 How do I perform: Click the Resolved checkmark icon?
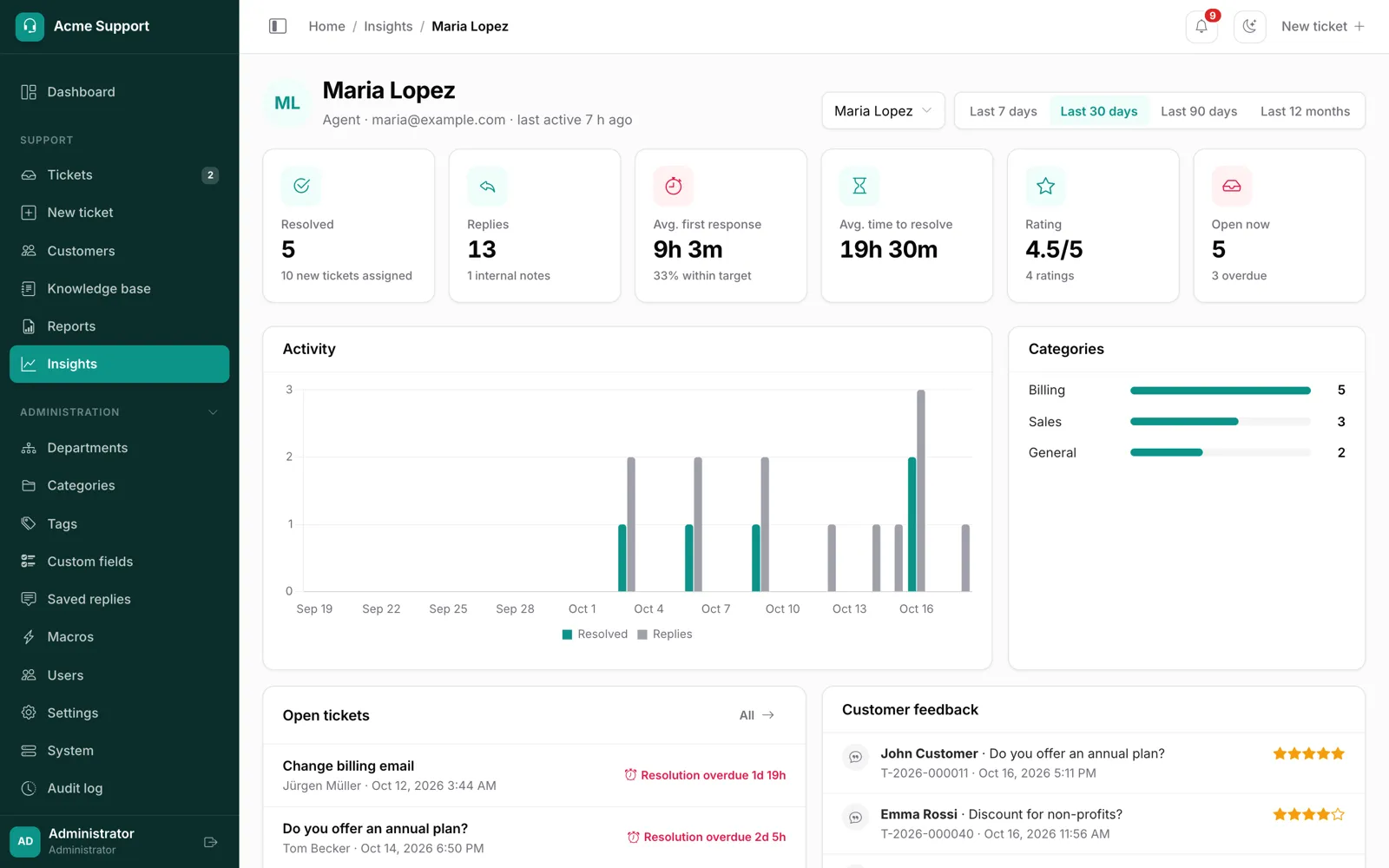point(301,186)
